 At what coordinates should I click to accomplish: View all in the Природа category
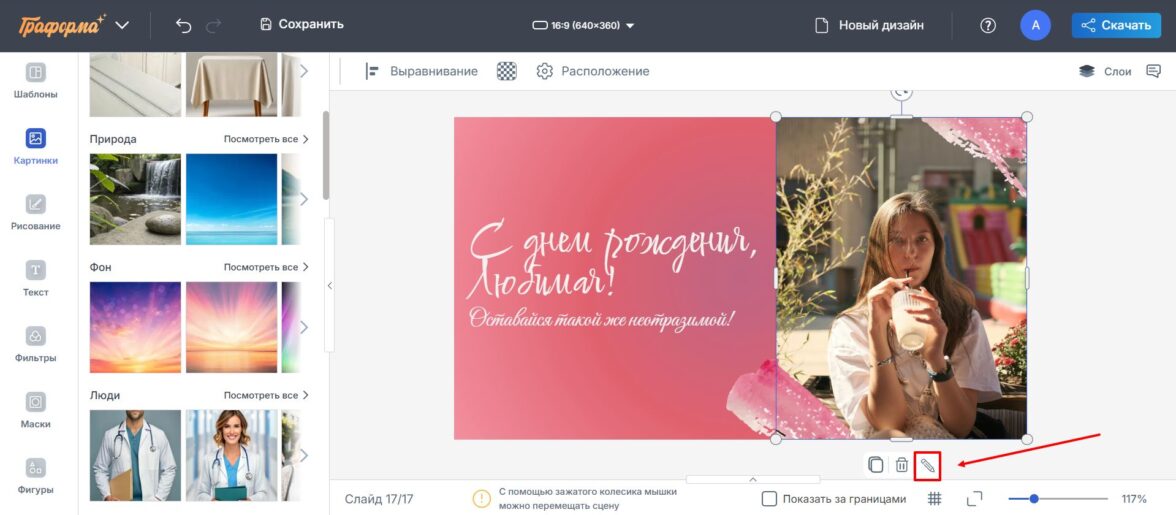pyautogui.click(x=266, y=139)
